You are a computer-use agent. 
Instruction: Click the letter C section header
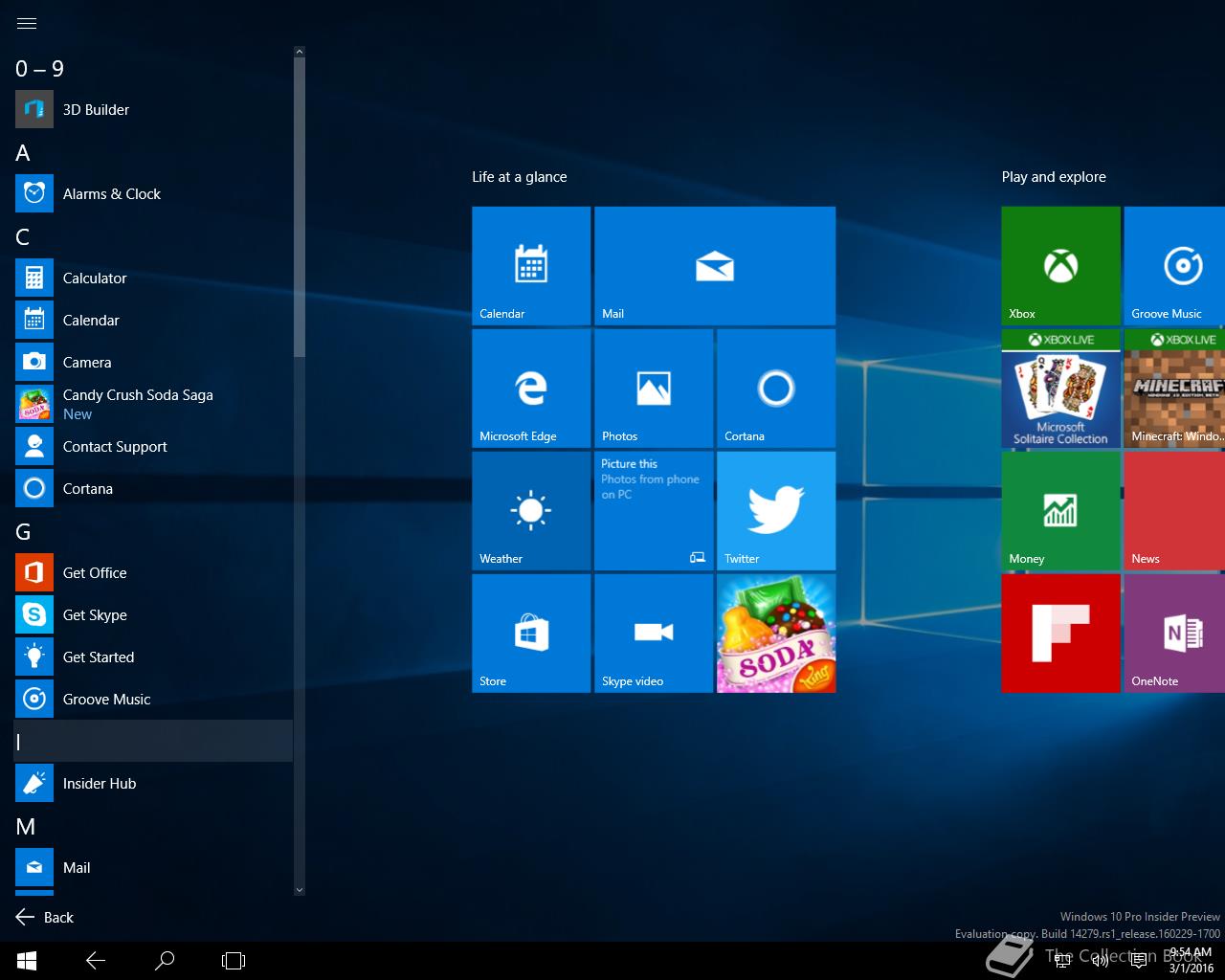click(x=23, y=236)
